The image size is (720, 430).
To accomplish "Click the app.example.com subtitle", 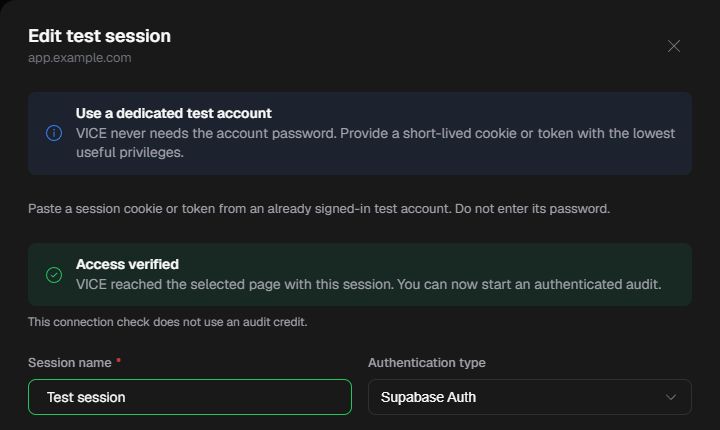I will click(79, 58).
